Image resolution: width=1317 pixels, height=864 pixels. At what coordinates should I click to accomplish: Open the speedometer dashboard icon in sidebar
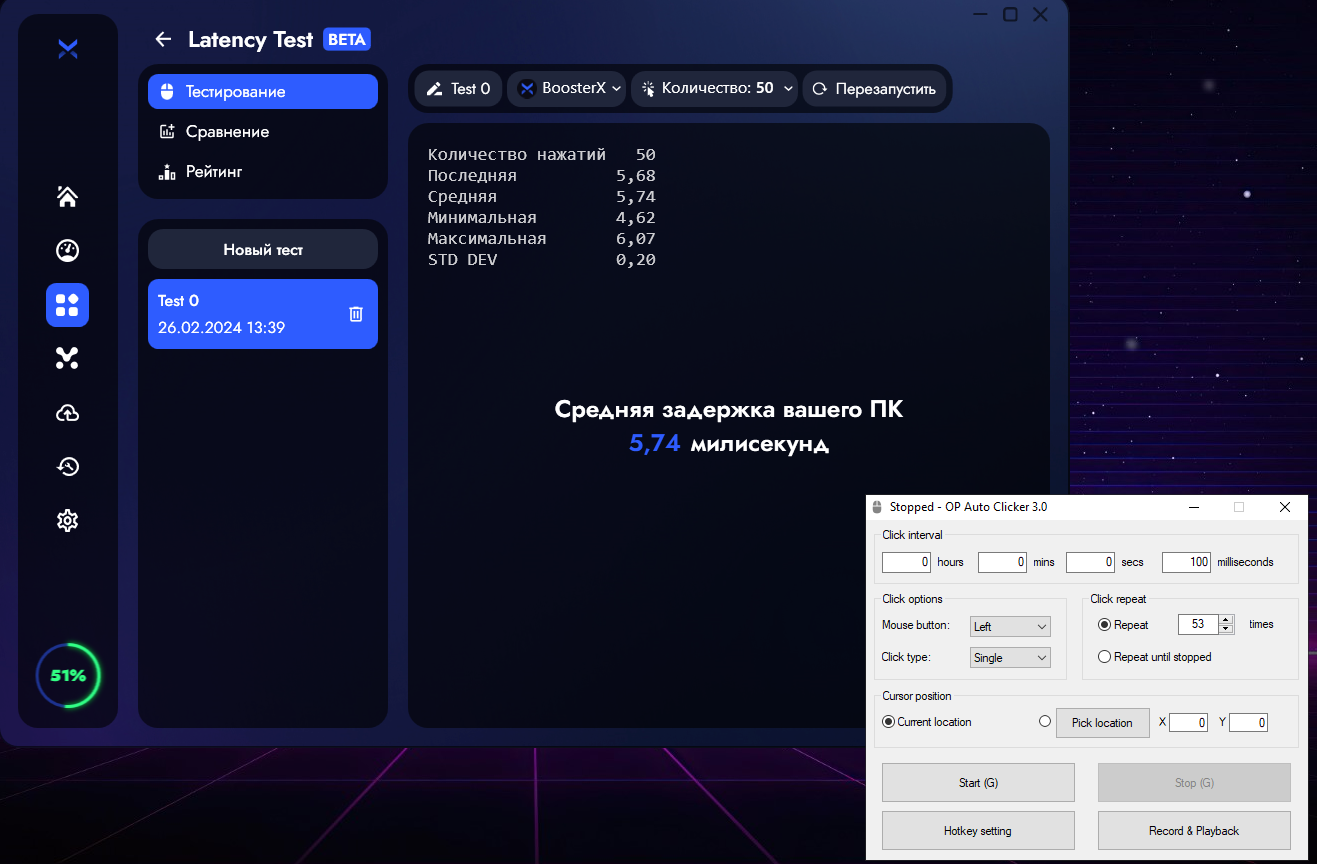click(67, 250)
